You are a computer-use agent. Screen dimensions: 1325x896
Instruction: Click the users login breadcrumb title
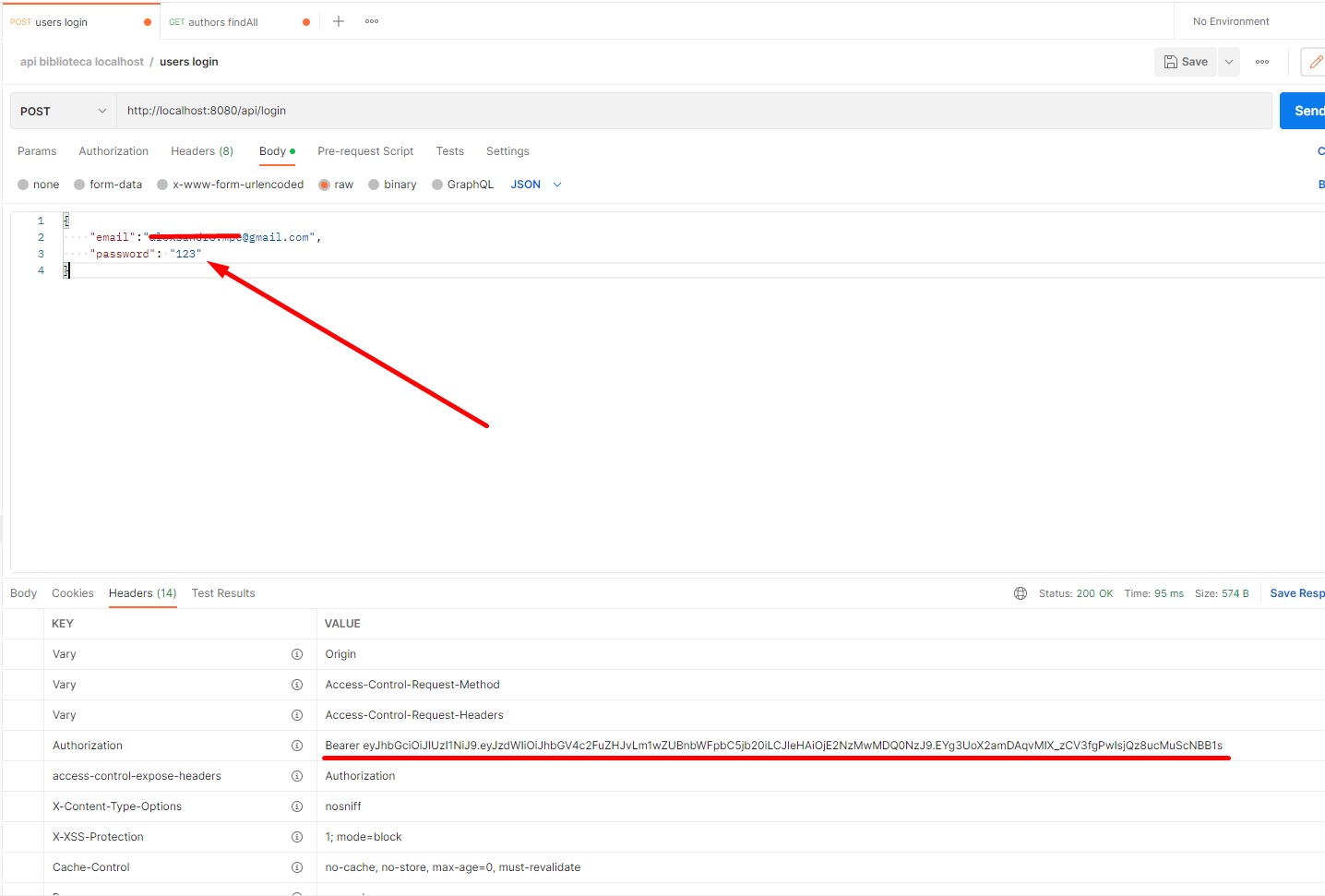189,62
